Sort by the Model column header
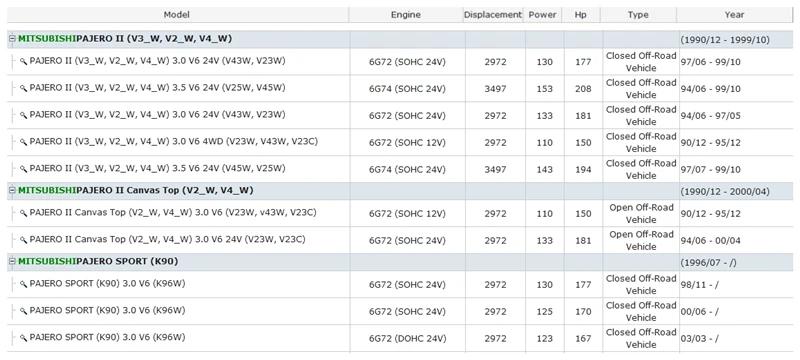 coord(178,15)
